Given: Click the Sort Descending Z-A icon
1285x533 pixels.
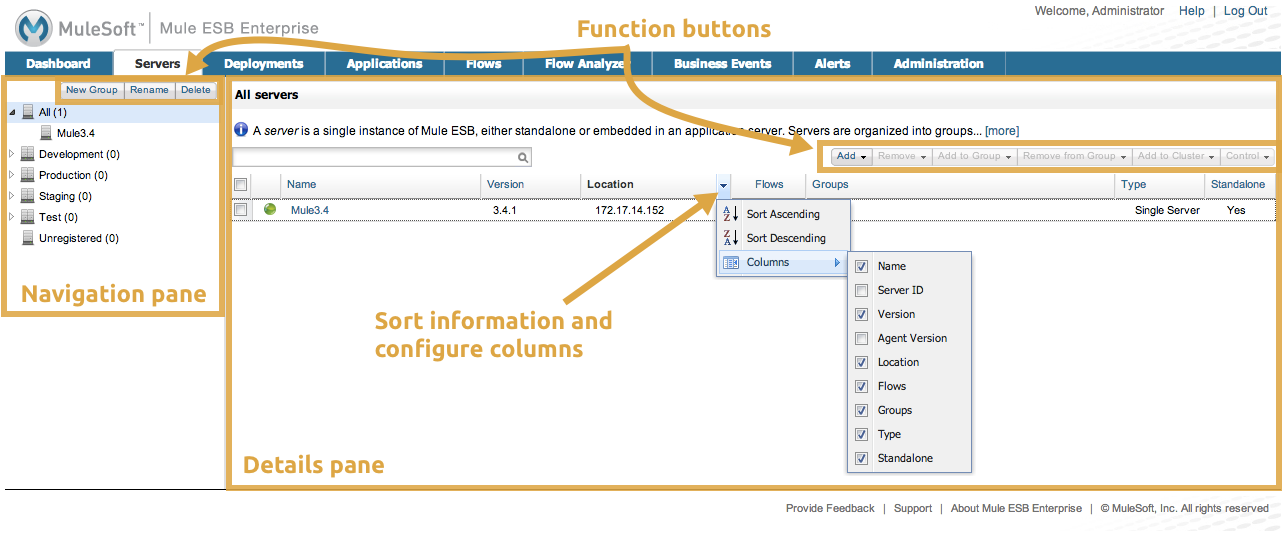Looking at the screenshot, I should click(730, 238).
